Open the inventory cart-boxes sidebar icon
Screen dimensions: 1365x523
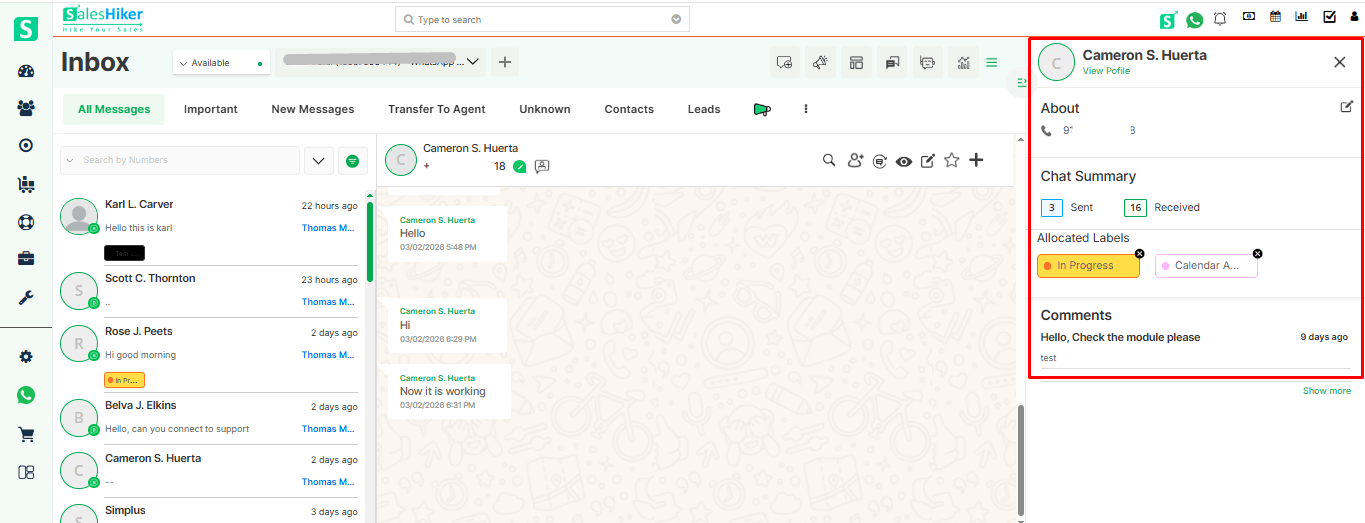pos(26,183)
